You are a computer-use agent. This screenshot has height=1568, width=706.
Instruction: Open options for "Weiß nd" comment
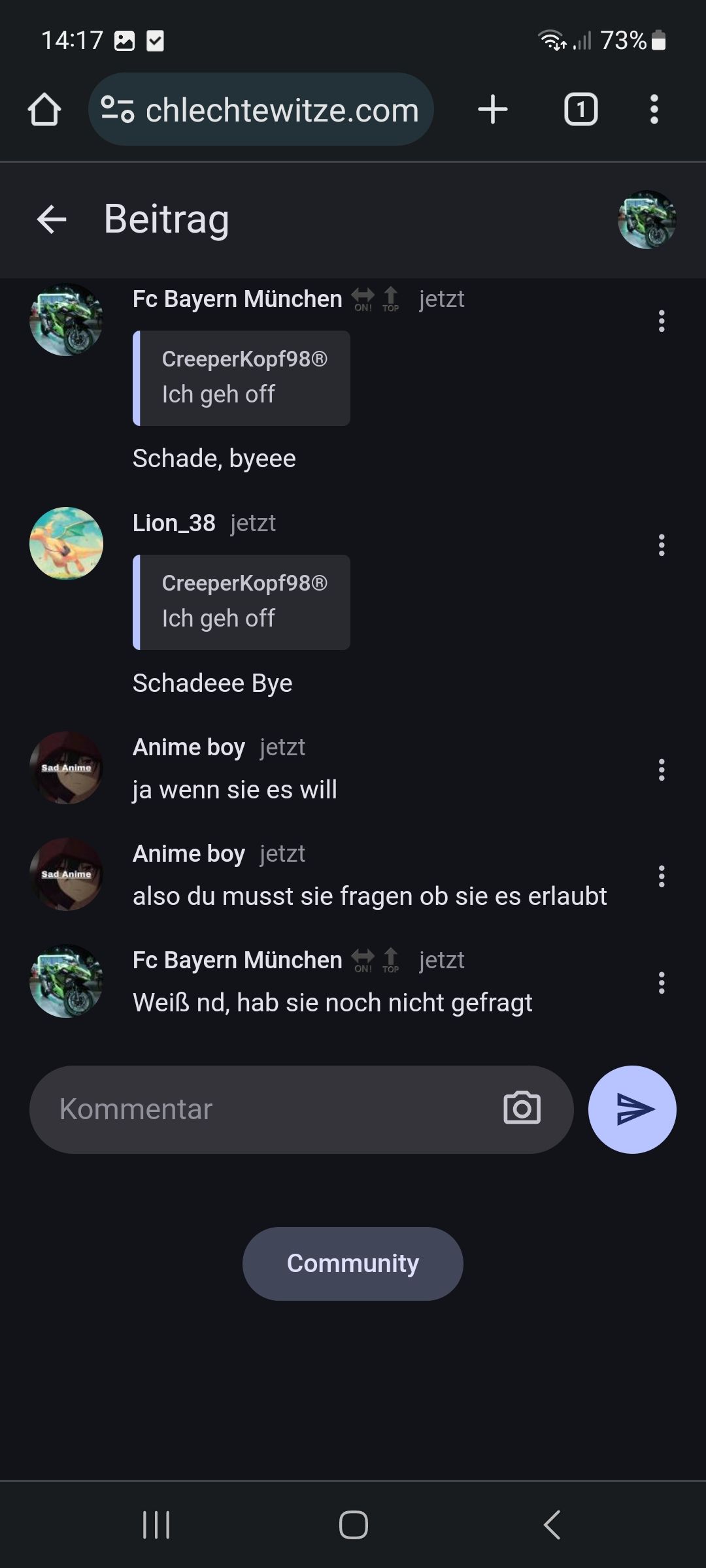tap(662, 983)
